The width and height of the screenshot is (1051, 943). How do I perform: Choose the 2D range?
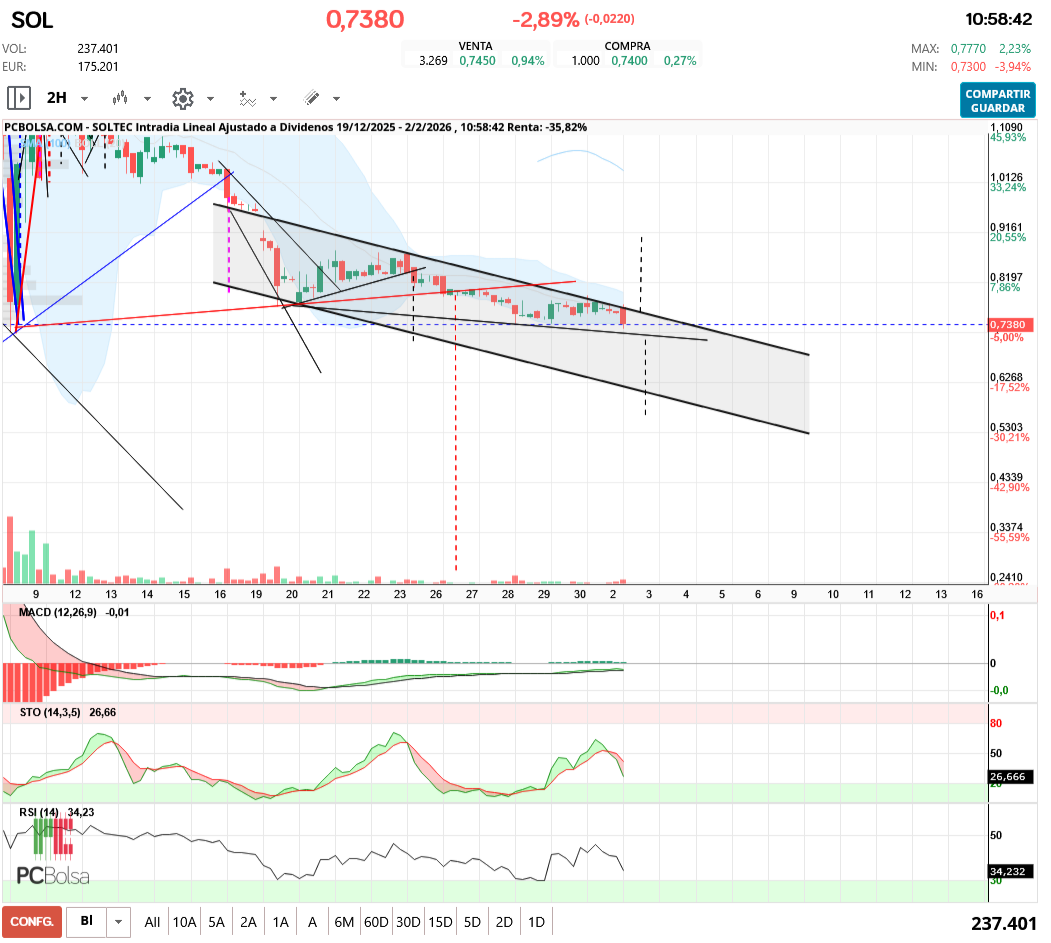point(504,922)
